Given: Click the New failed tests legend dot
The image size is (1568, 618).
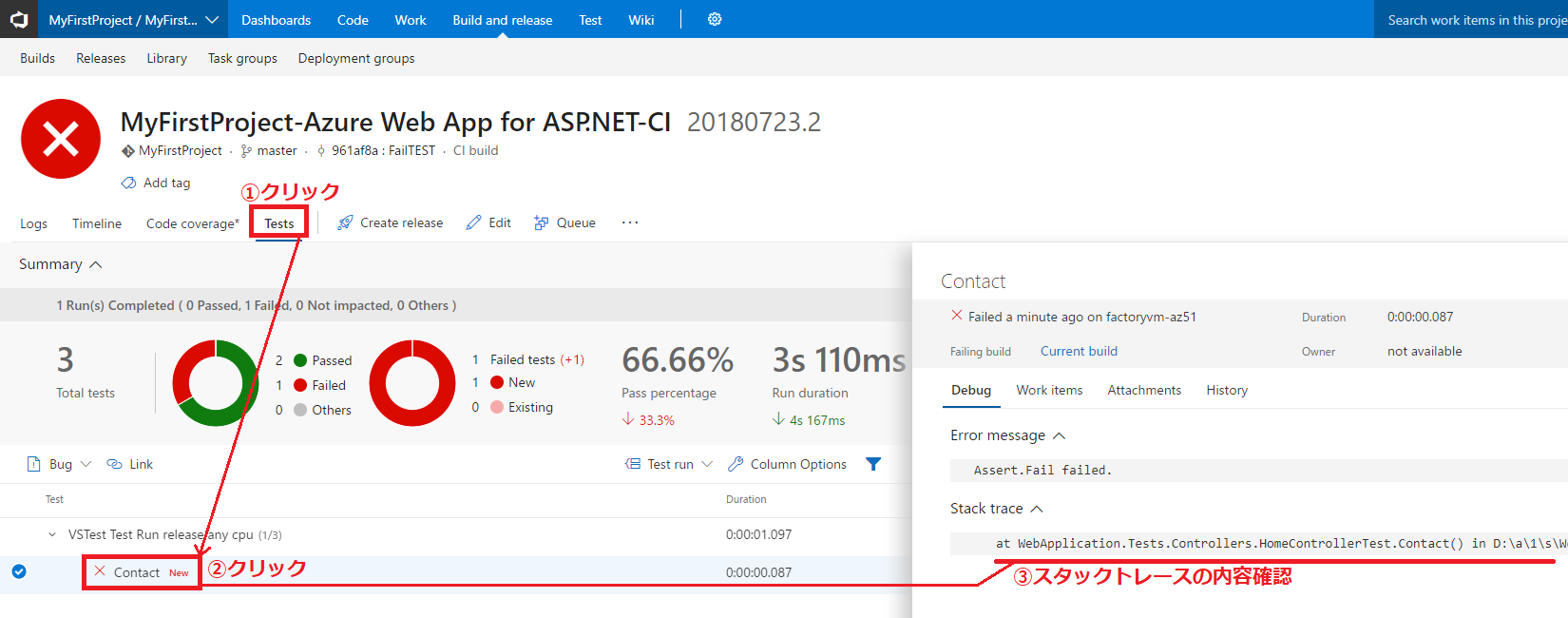Looking at the screenshot, I should pyautogui.click(x=497, y=382).
